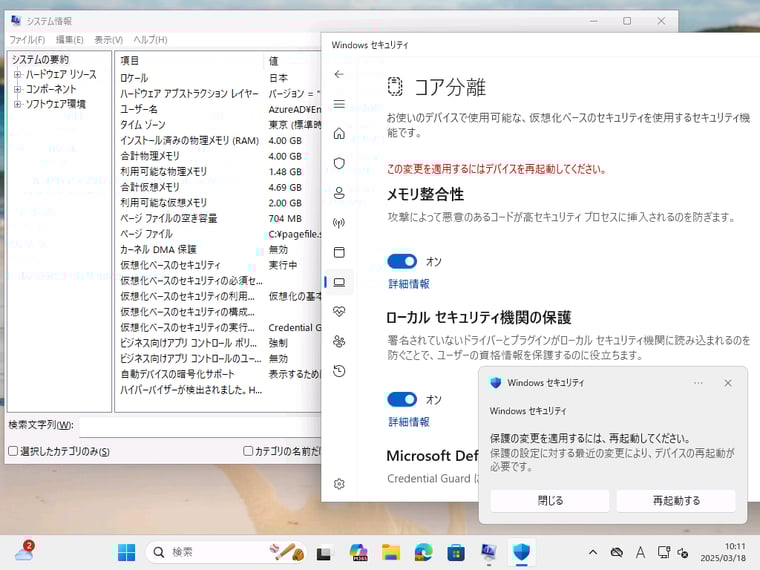Open Windows Security settings gear icon
Screen dimensions: 760x570
coord(339,484)
